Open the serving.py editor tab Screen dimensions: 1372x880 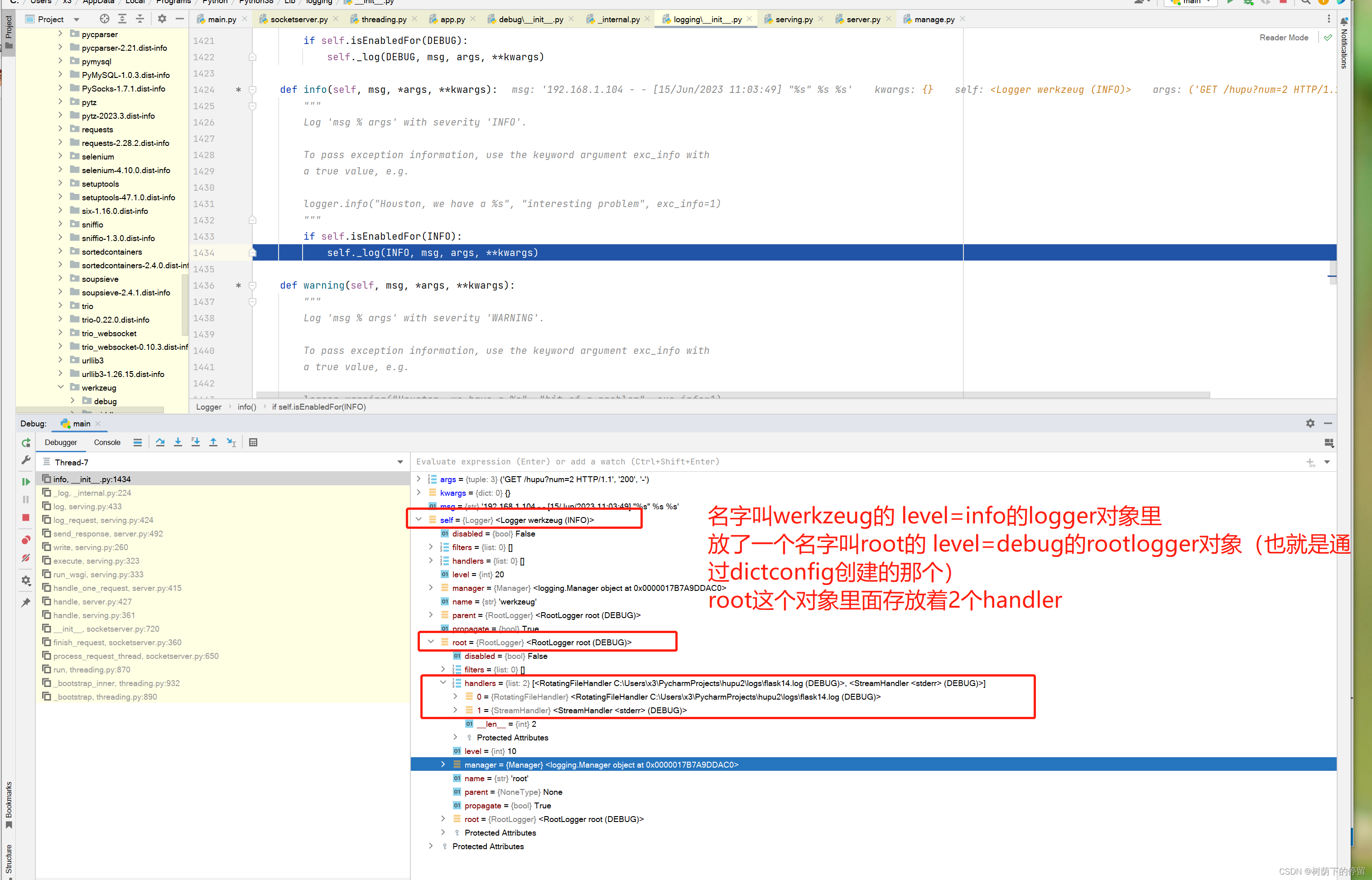tap(794, 19)
